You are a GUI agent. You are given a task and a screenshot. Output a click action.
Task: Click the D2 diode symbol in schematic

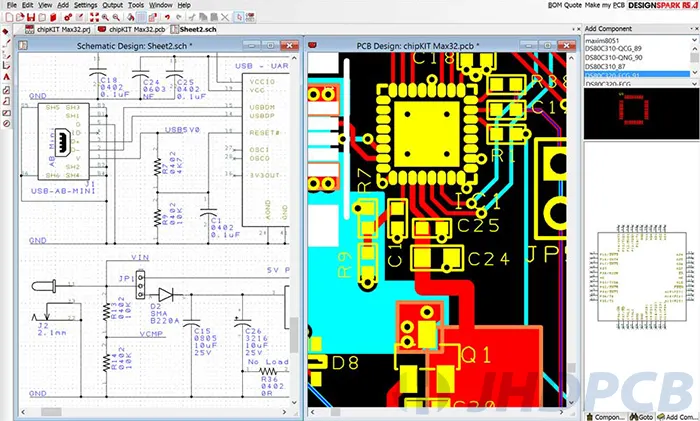tap(166, 295)
